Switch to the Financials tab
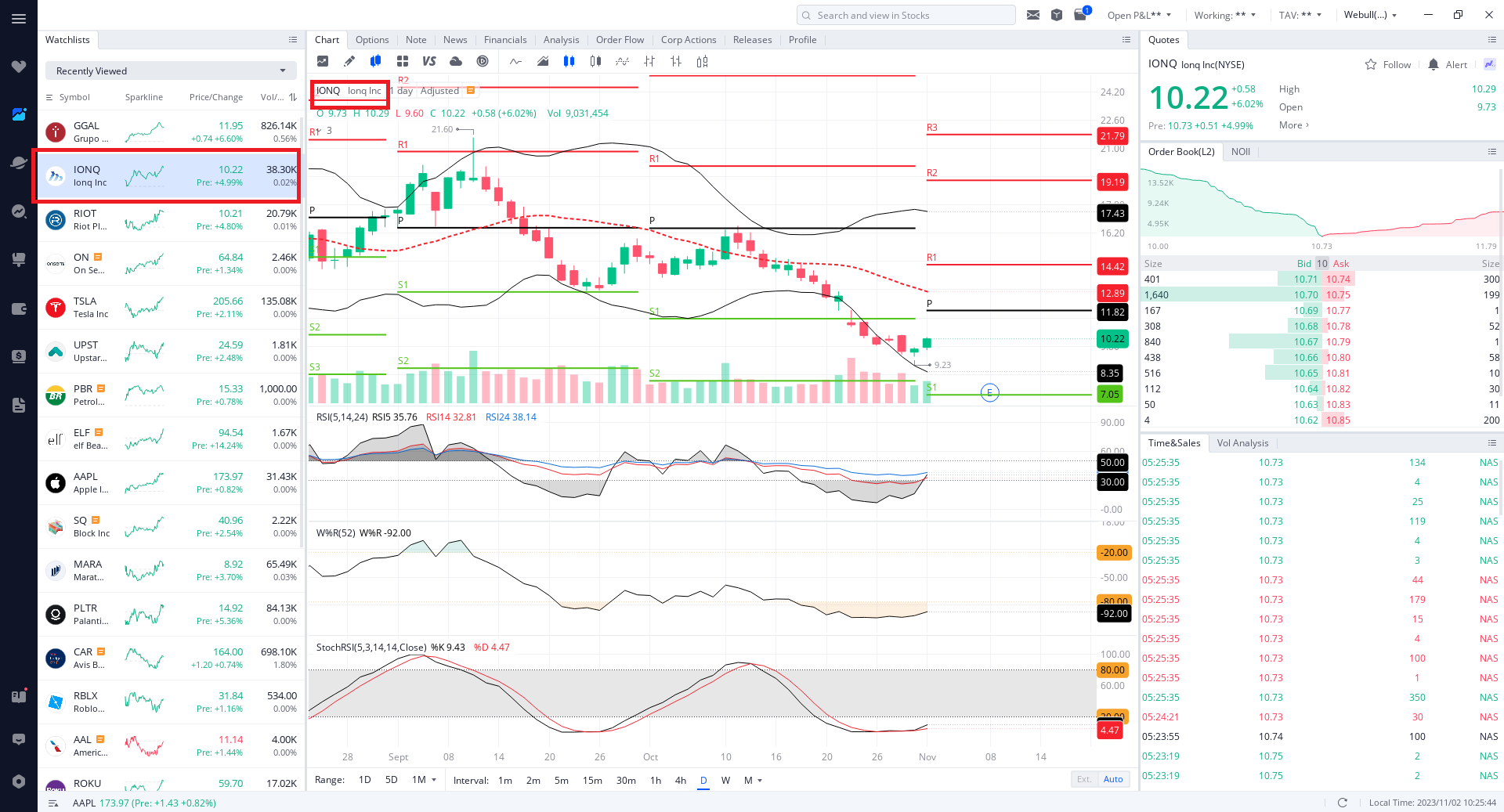Screen dimensions: 1504x812 pos(505,40)
